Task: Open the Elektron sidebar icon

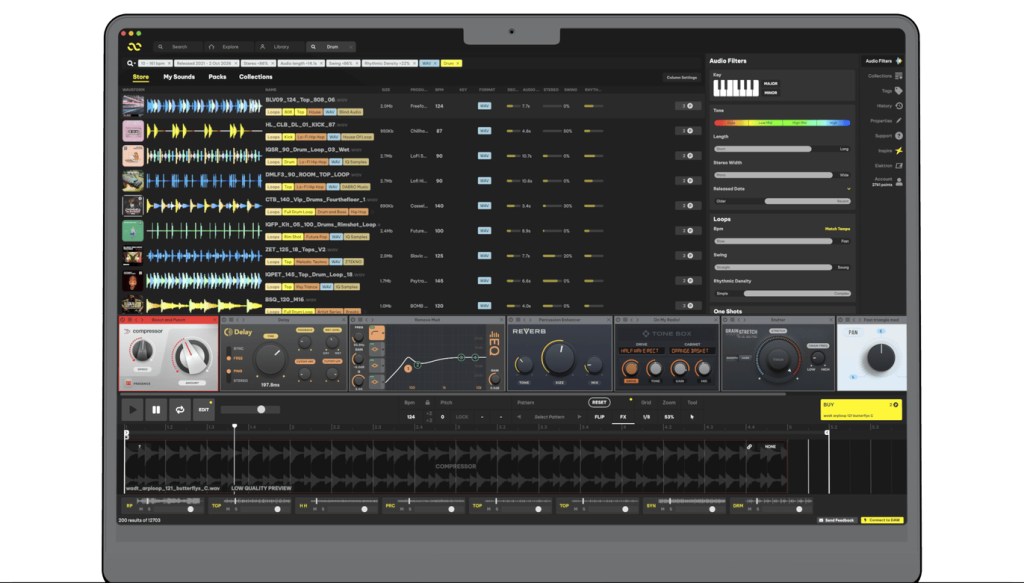Action: [x=899, y=166]
